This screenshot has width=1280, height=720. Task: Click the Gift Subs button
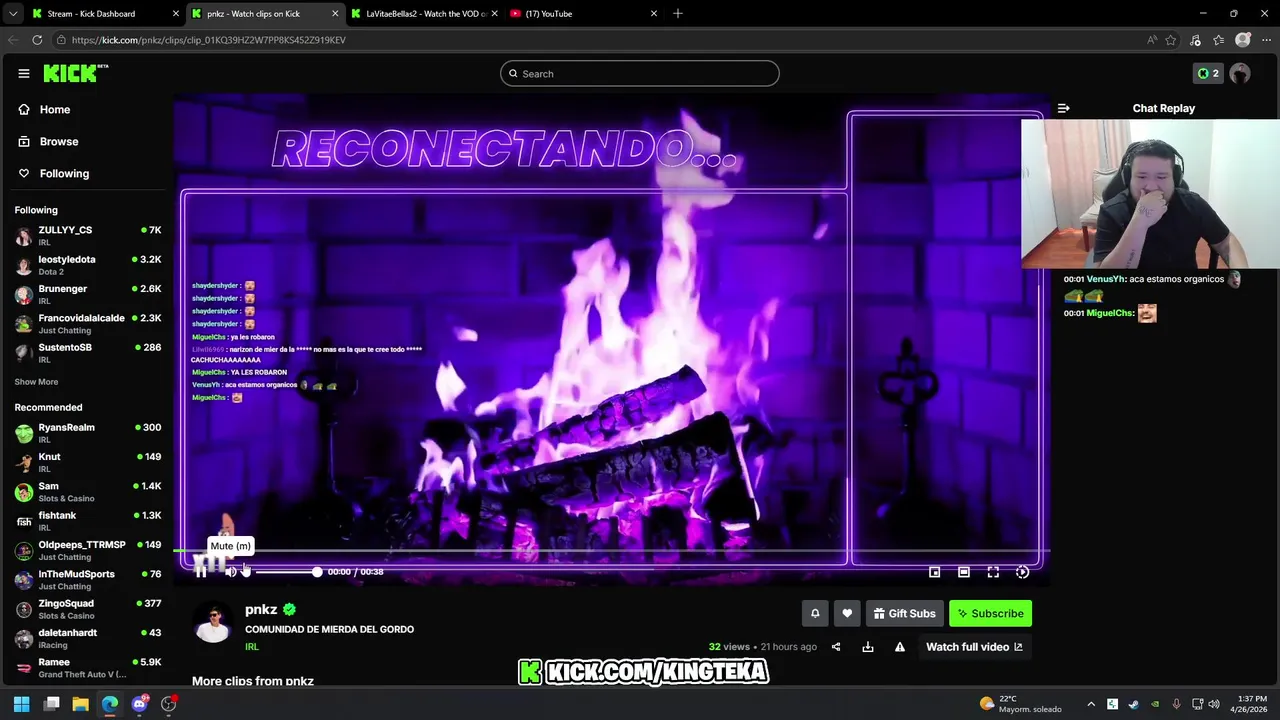click(904, 613)
